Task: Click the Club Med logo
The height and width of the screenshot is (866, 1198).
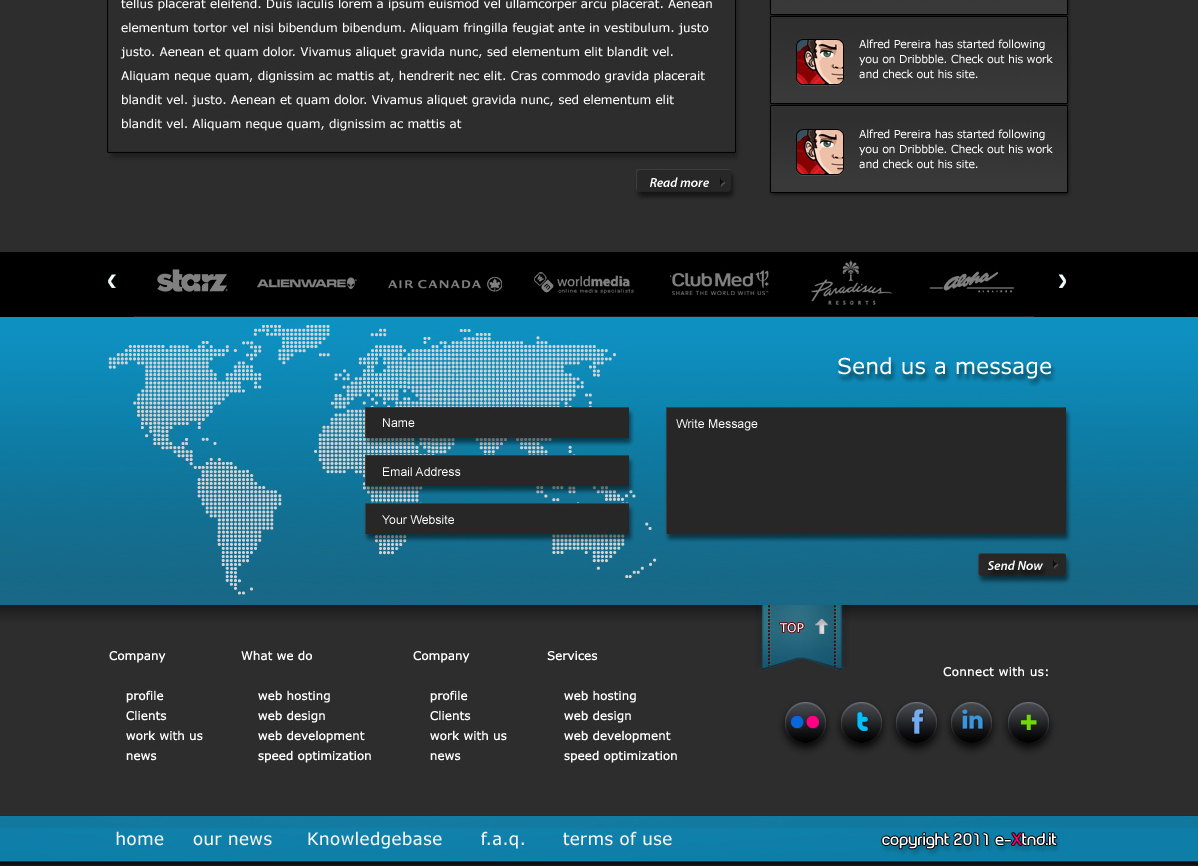Action: pos(719,283)
